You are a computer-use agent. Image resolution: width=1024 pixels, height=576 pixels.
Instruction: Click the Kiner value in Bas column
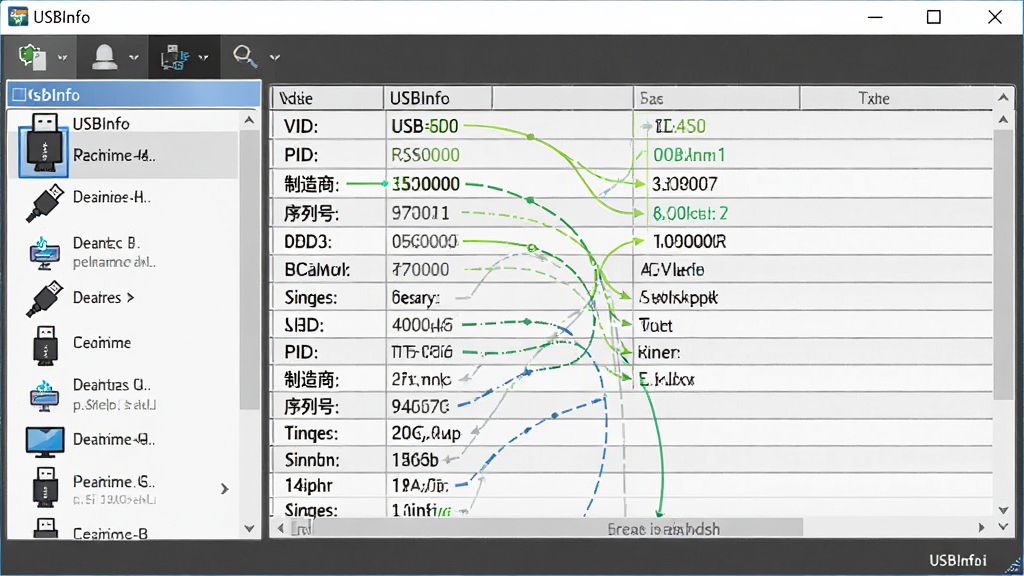(659, 353)
